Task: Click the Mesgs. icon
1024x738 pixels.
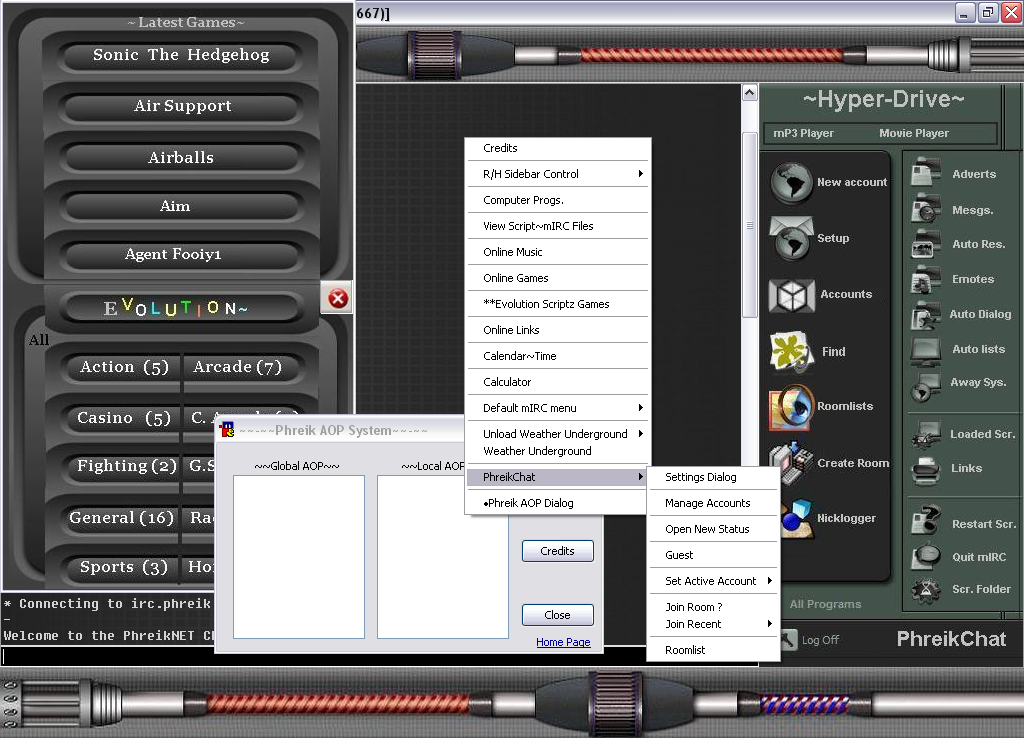Action: point(925,210)
